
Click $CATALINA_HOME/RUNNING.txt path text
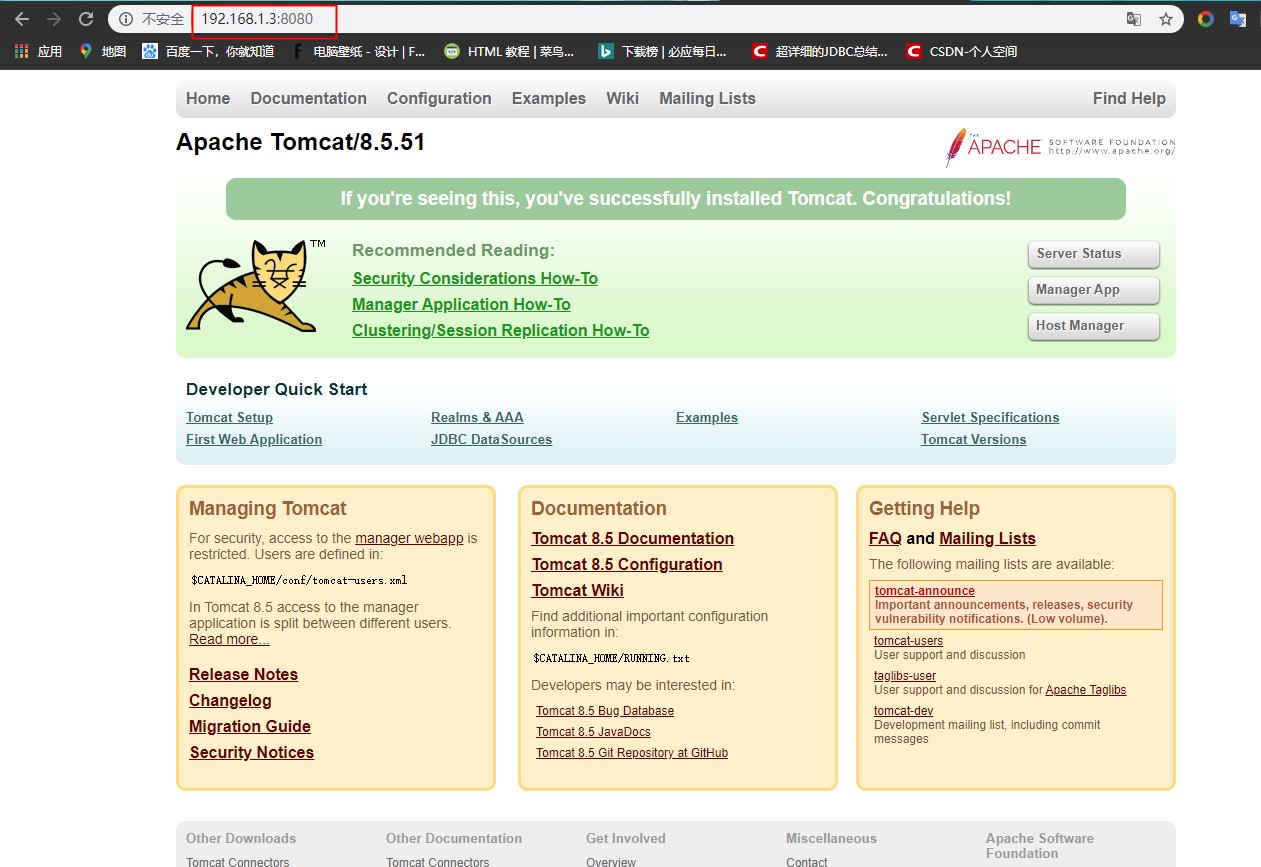click(611, 658)
